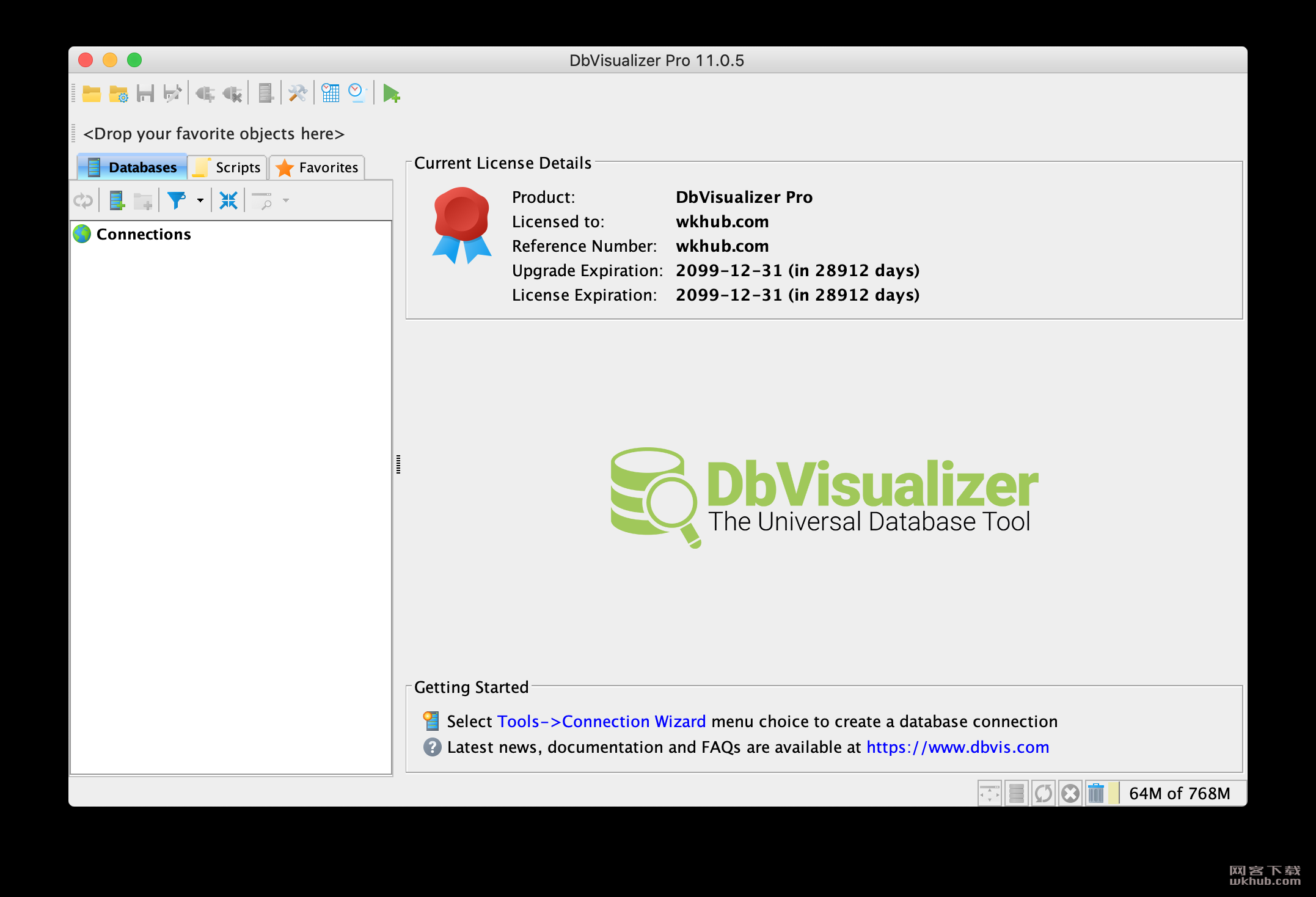Click the maximize-window arrows icon in status bar
Screen dimensions: 1316x897
(x=990, y=793)
